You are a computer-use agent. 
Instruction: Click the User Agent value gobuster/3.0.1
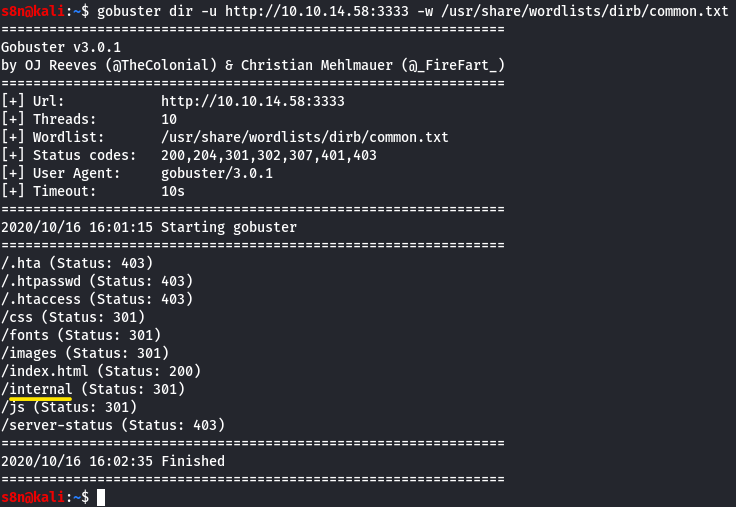click(216, 173)
